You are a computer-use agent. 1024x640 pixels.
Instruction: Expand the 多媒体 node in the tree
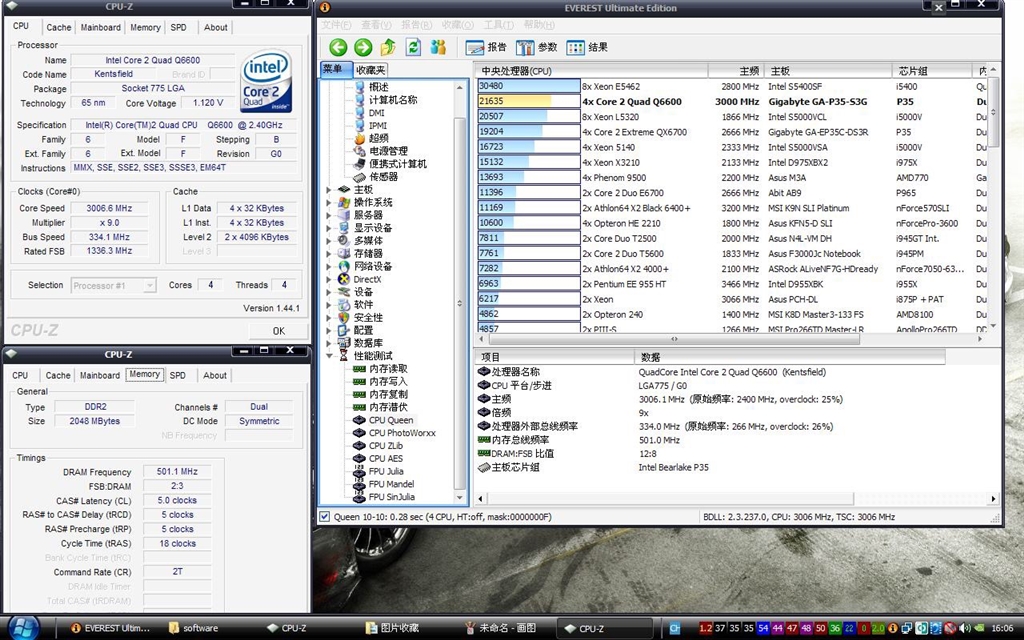(x=328, y=240)
